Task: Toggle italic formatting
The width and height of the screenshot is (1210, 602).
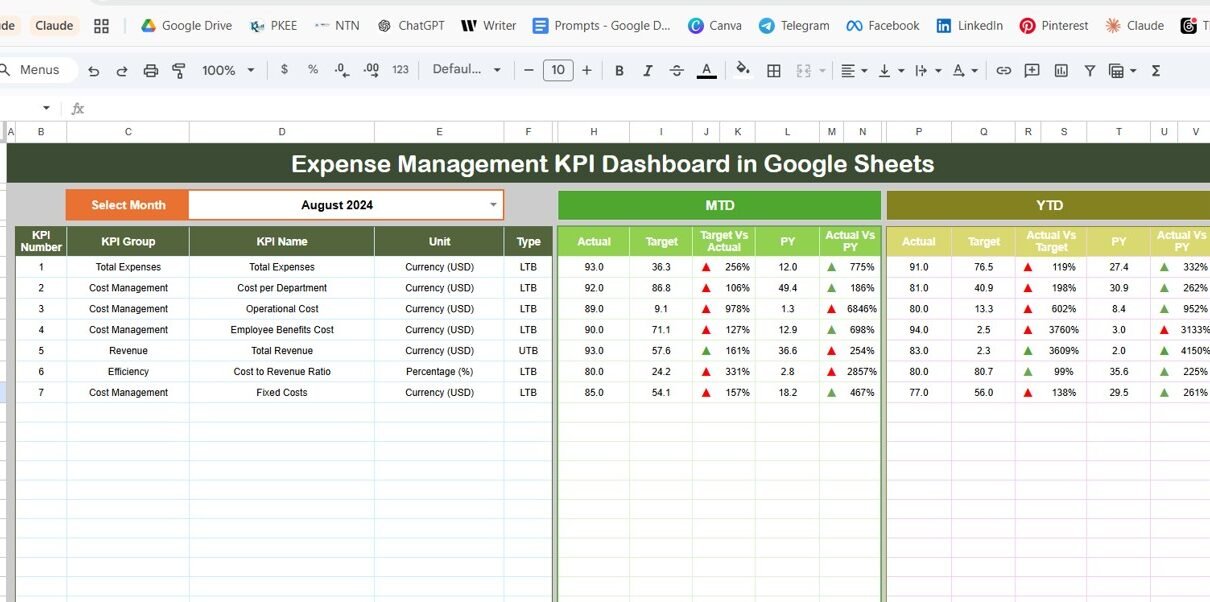Action: click(x=648, y=70)
